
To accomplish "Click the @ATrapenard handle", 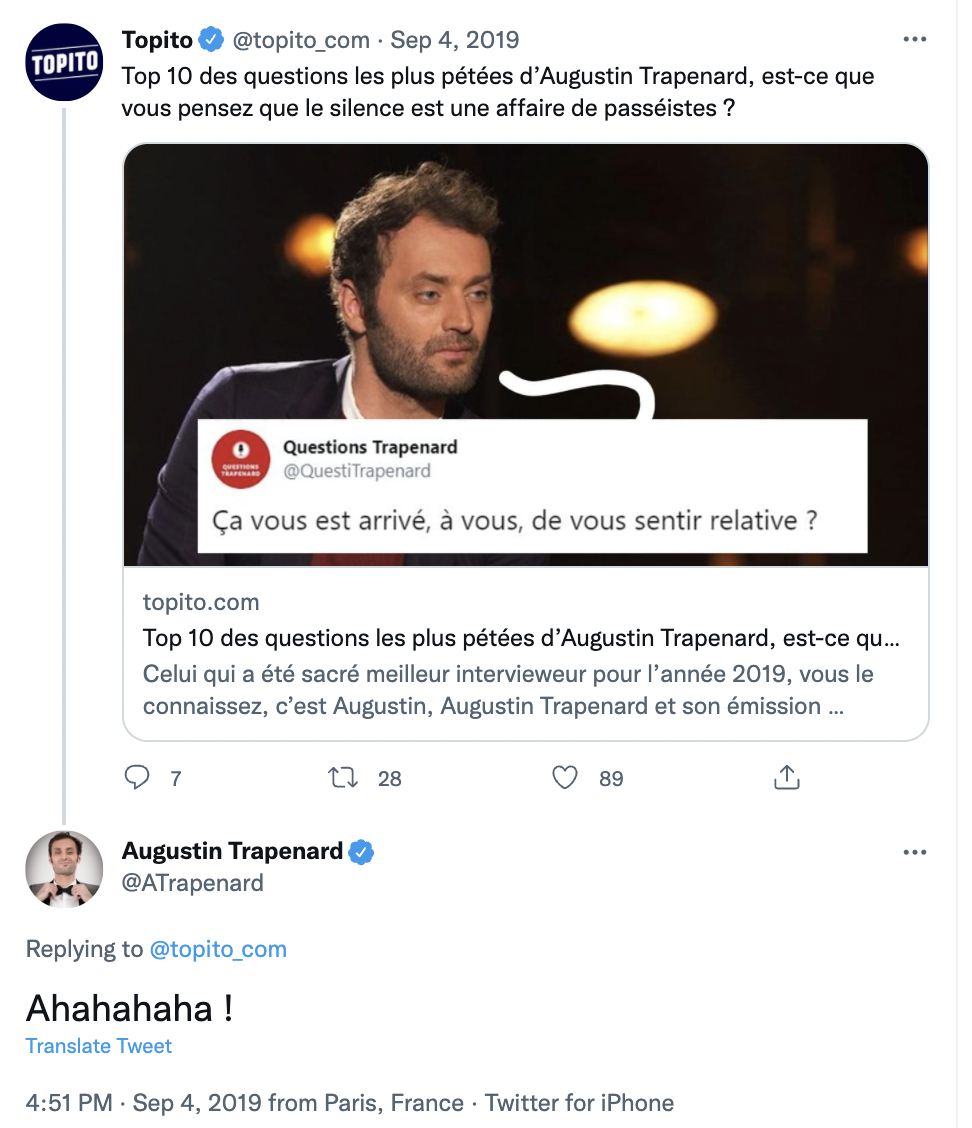I will pyautogui.click(x=192, y=882).
